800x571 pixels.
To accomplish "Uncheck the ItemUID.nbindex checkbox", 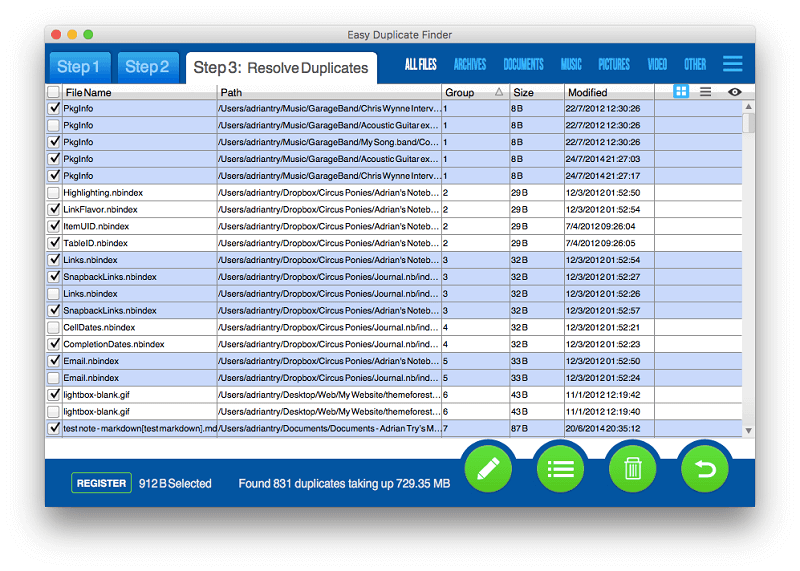I will coord(53,227).
